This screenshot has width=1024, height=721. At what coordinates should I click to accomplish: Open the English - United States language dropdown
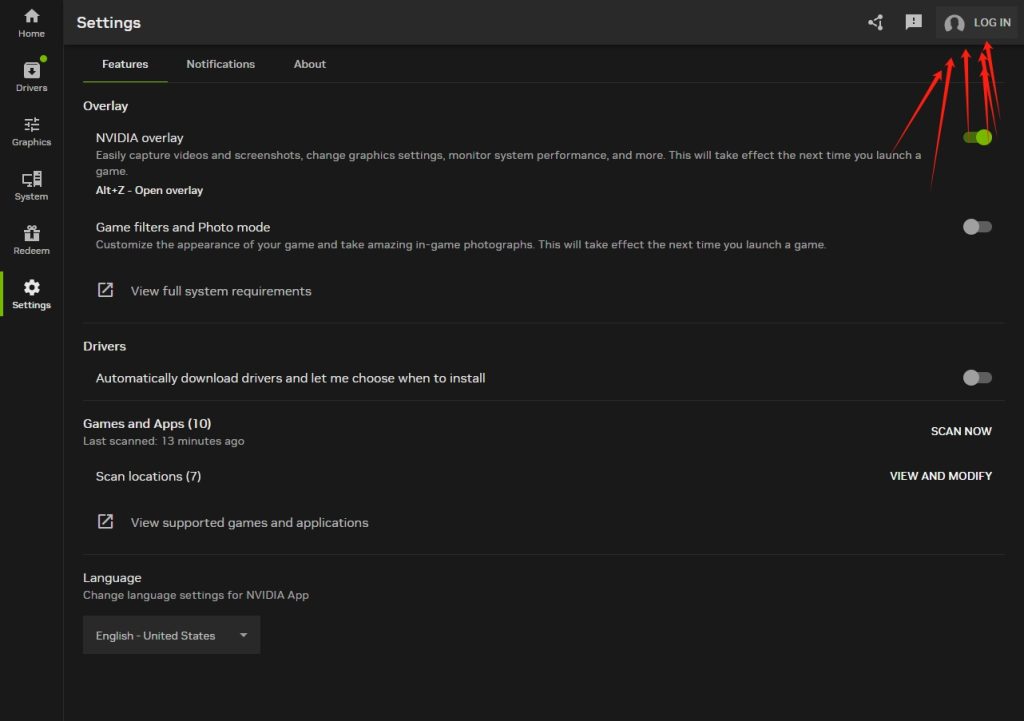(x=171, y=635)
